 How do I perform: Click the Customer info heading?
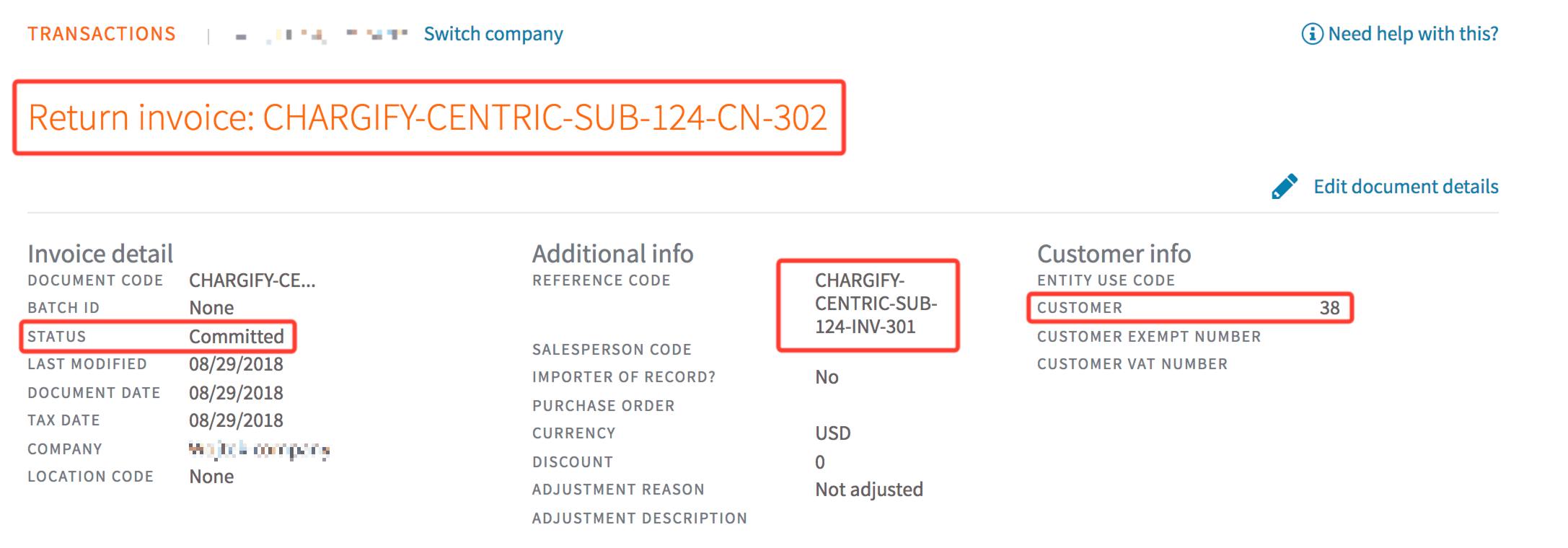pos(1114,254)
